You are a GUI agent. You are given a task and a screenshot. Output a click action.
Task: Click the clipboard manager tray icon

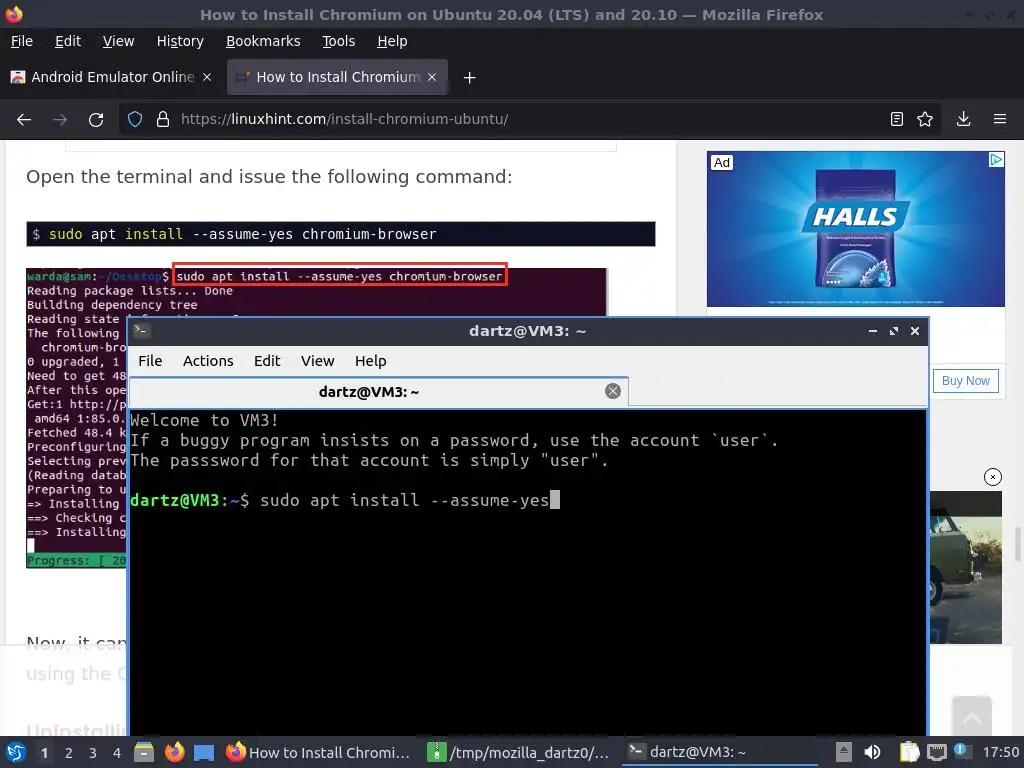(x=909, y=752)
